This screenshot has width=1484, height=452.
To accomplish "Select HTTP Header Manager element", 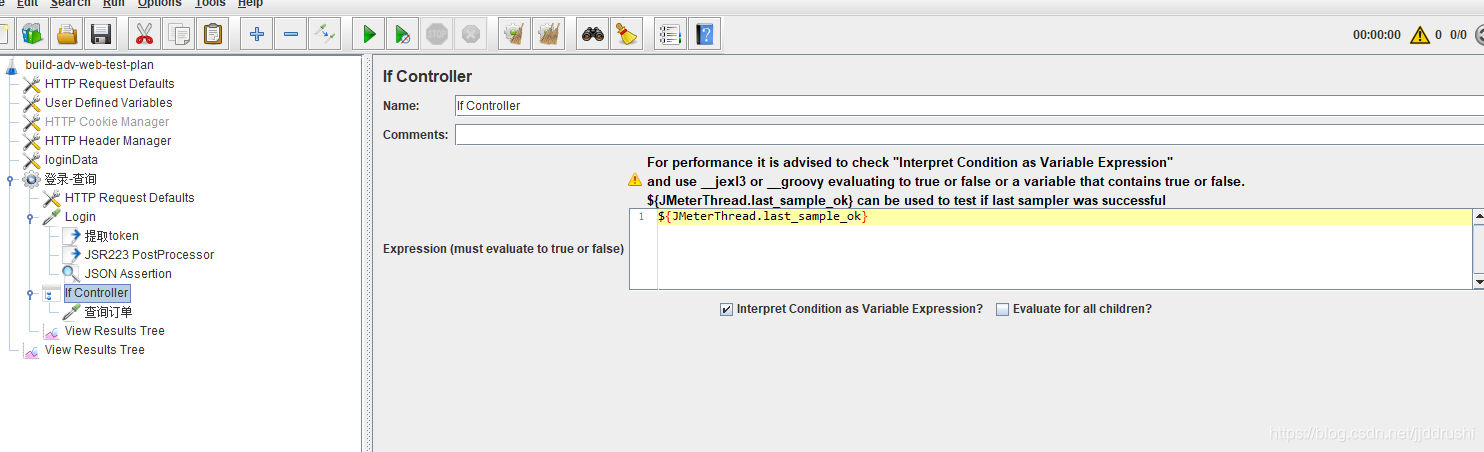I will click(x=107, y=141).
